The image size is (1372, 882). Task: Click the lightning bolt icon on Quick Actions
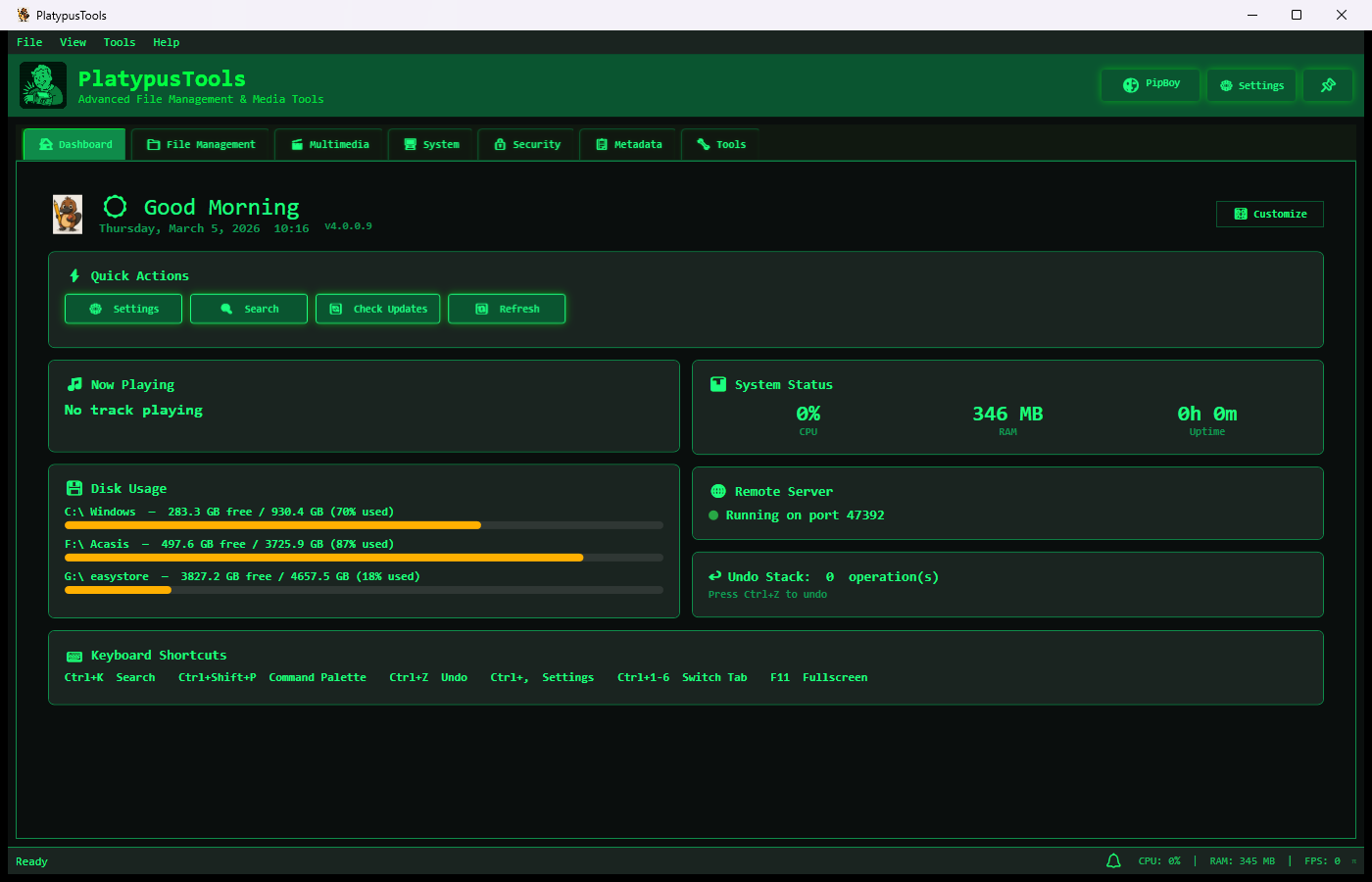pos(74,275)
